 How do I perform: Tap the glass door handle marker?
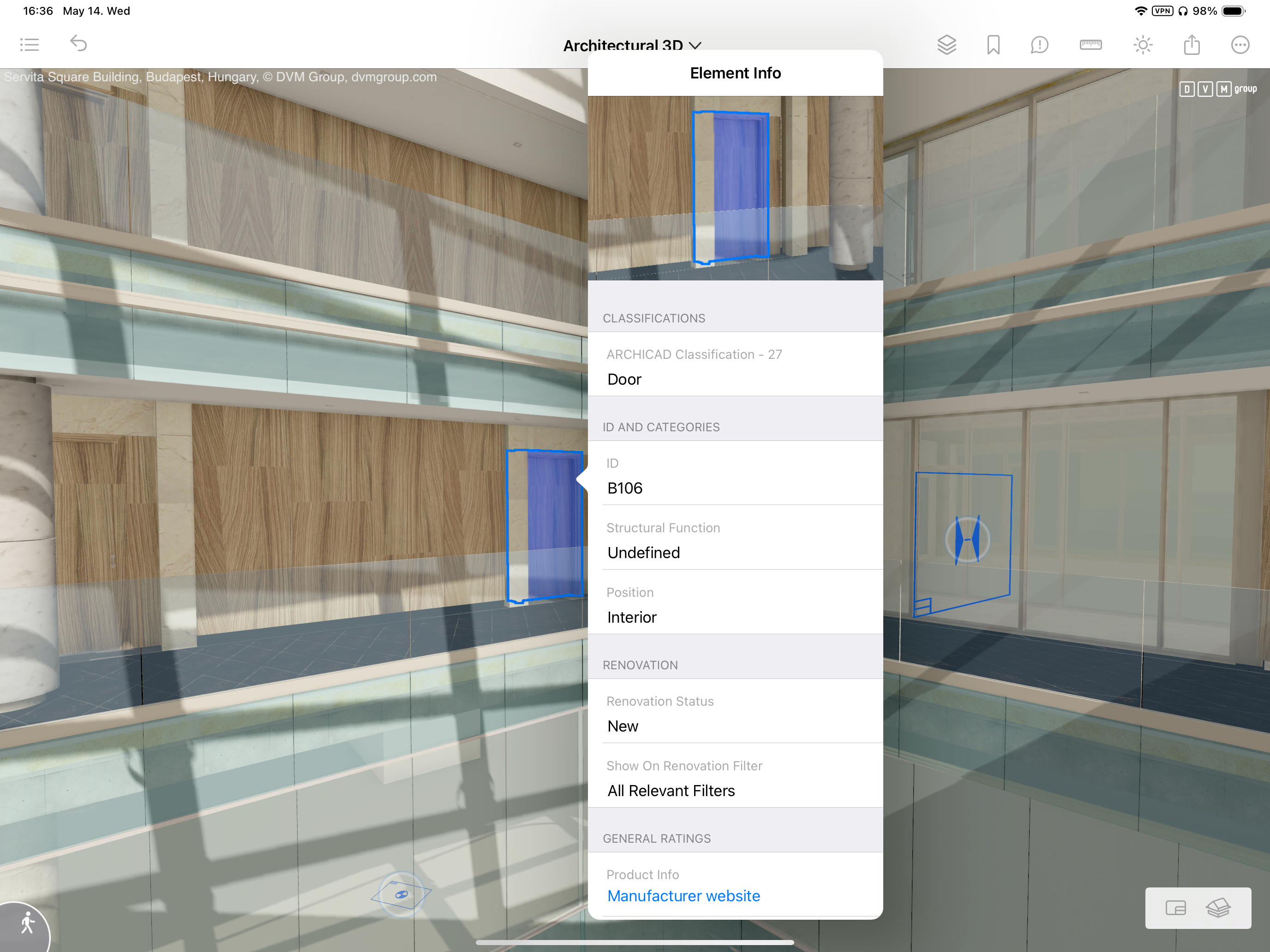pos(967,540)
